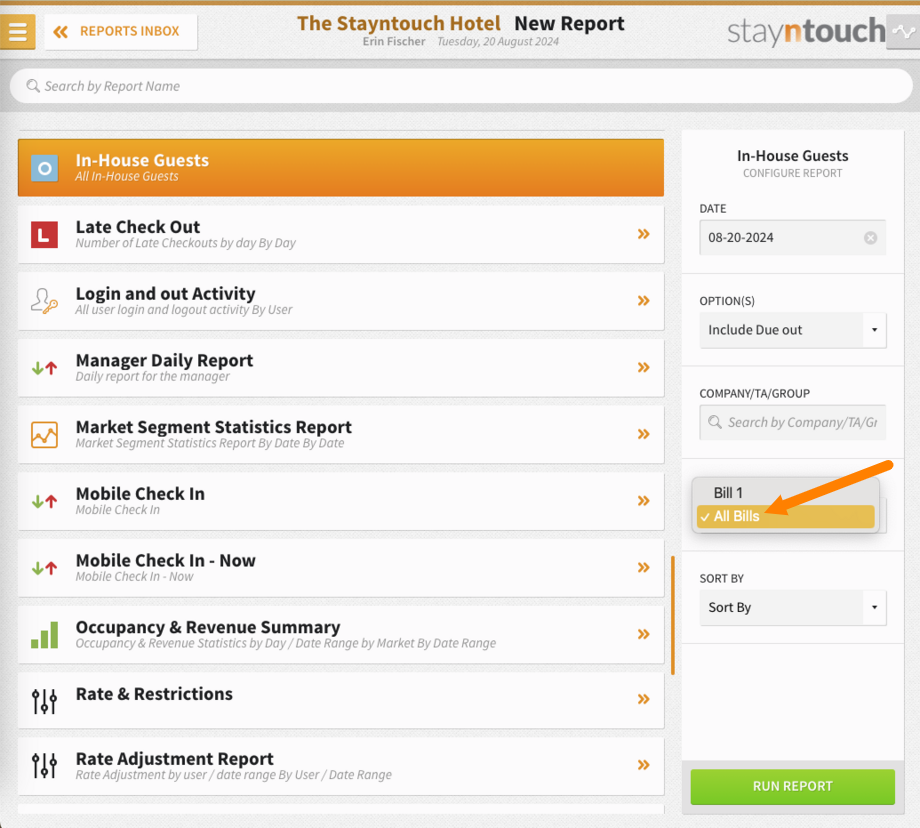This screenshot has height=828, width=920.
Task: Click the search magnifier icon in report search
Action: pyautogui.click(x=33, y=86)
